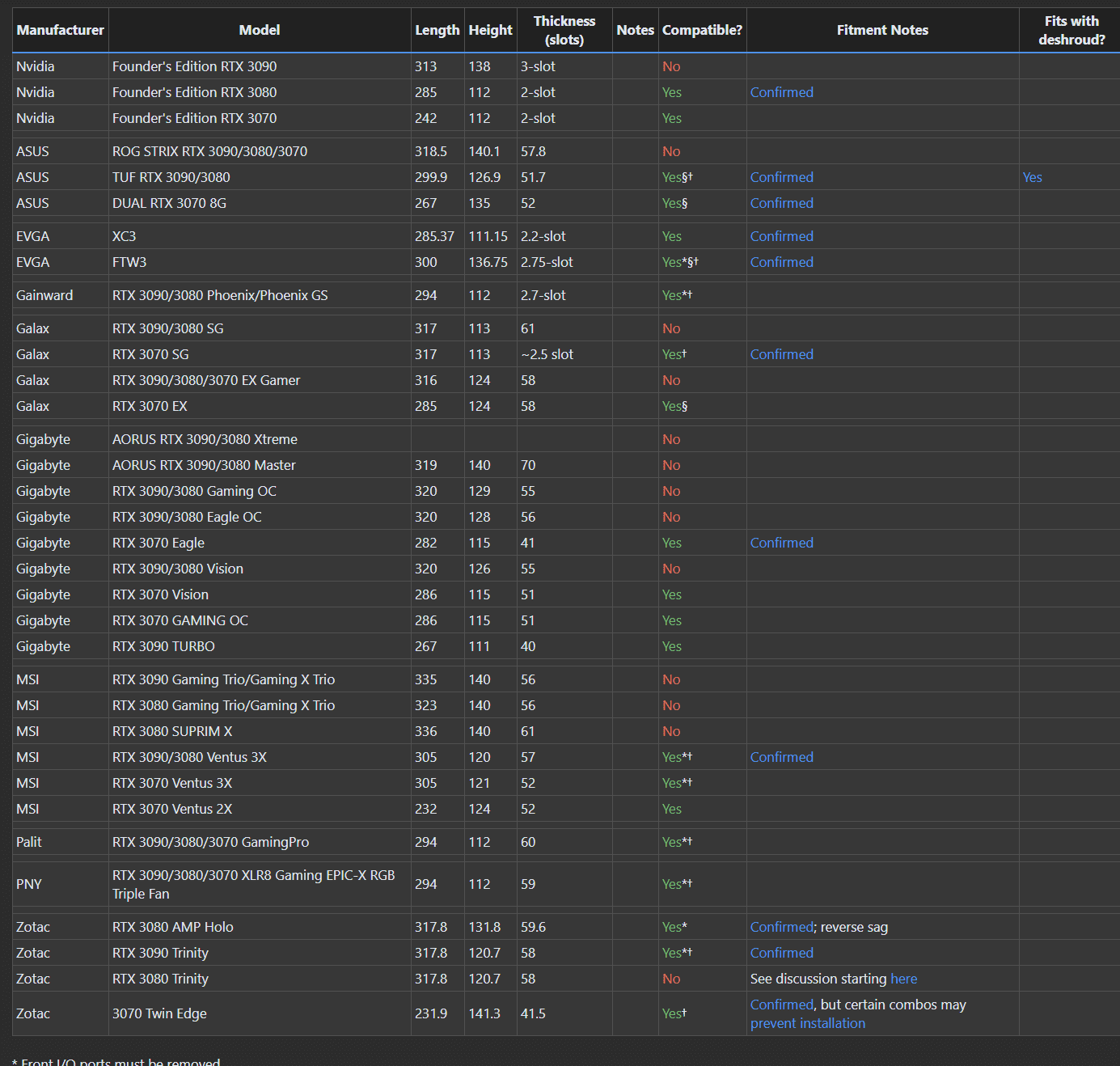Select 'AORUS RTX 3090/3080 Master' model cell
This screenshot has height=1066, width=1120.
click(260, 465)
